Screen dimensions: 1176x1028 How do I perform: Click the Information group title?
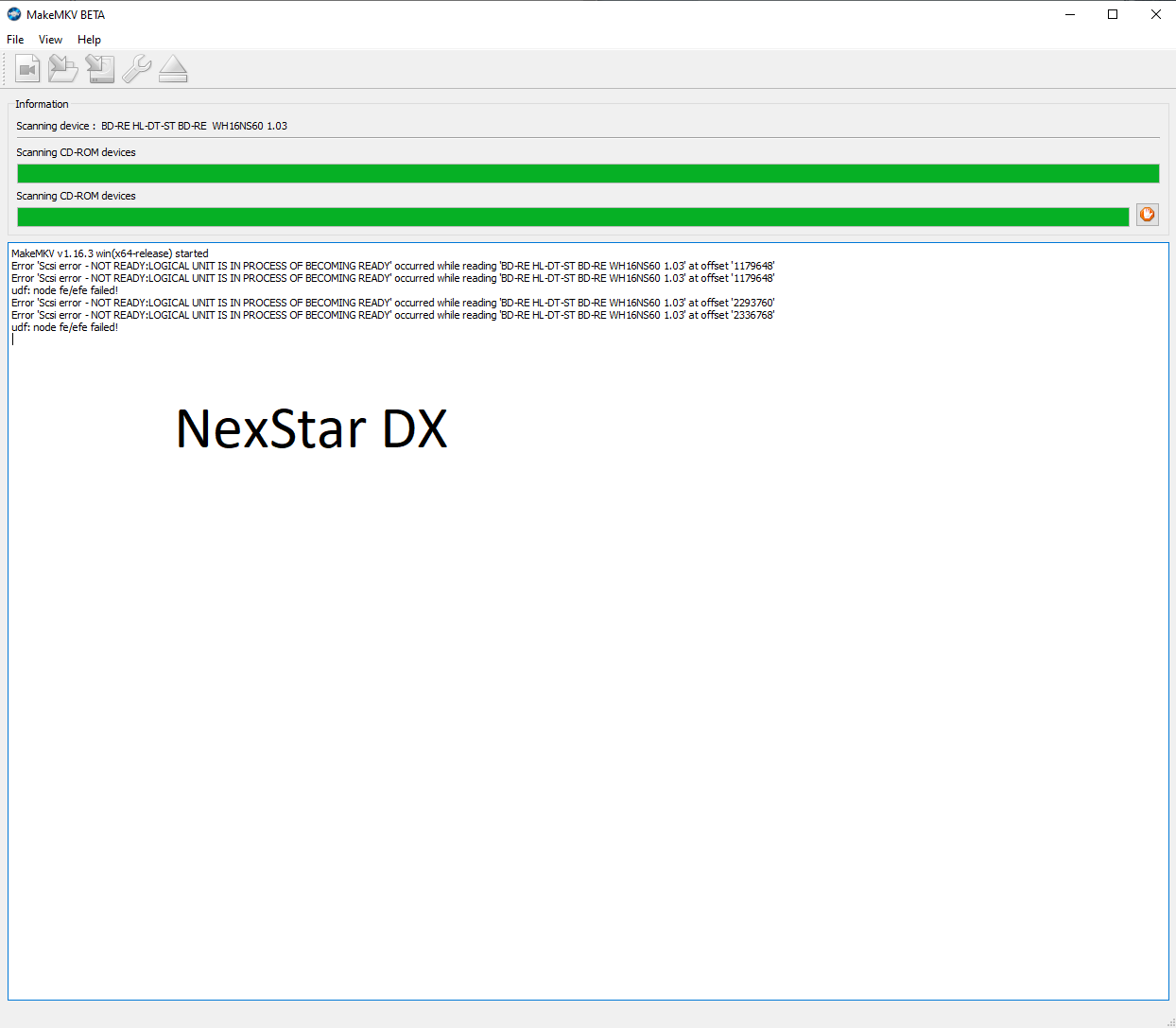point(42,104)
